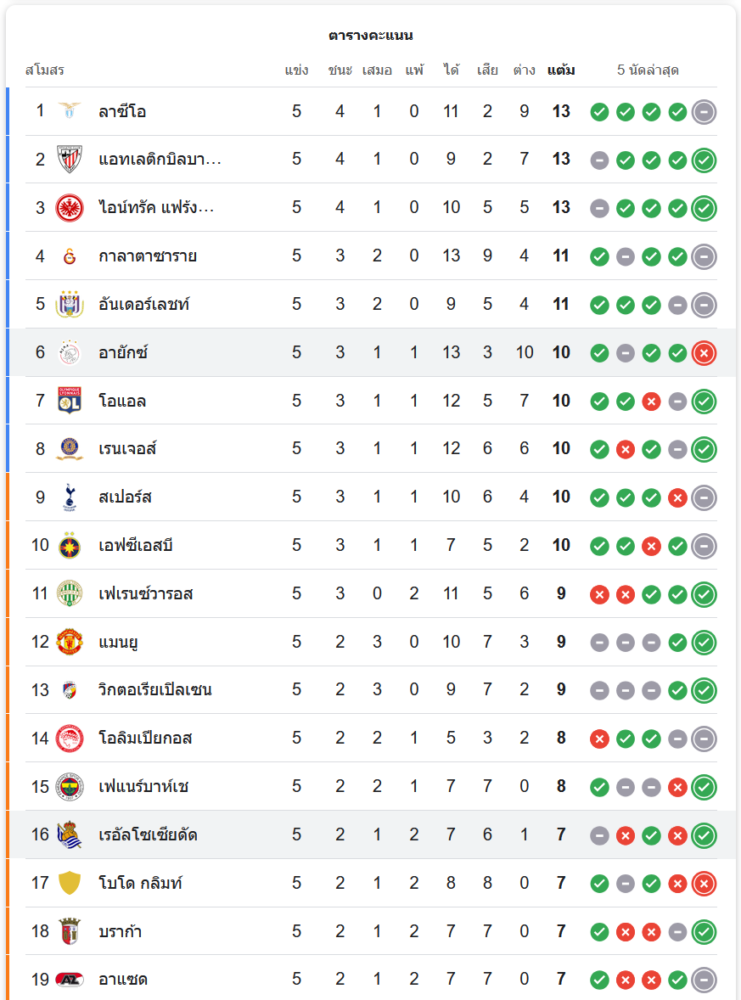Click the Lazio club crest icon
741x1000 pixels.
pyautogui.click(x=69, y=111)
